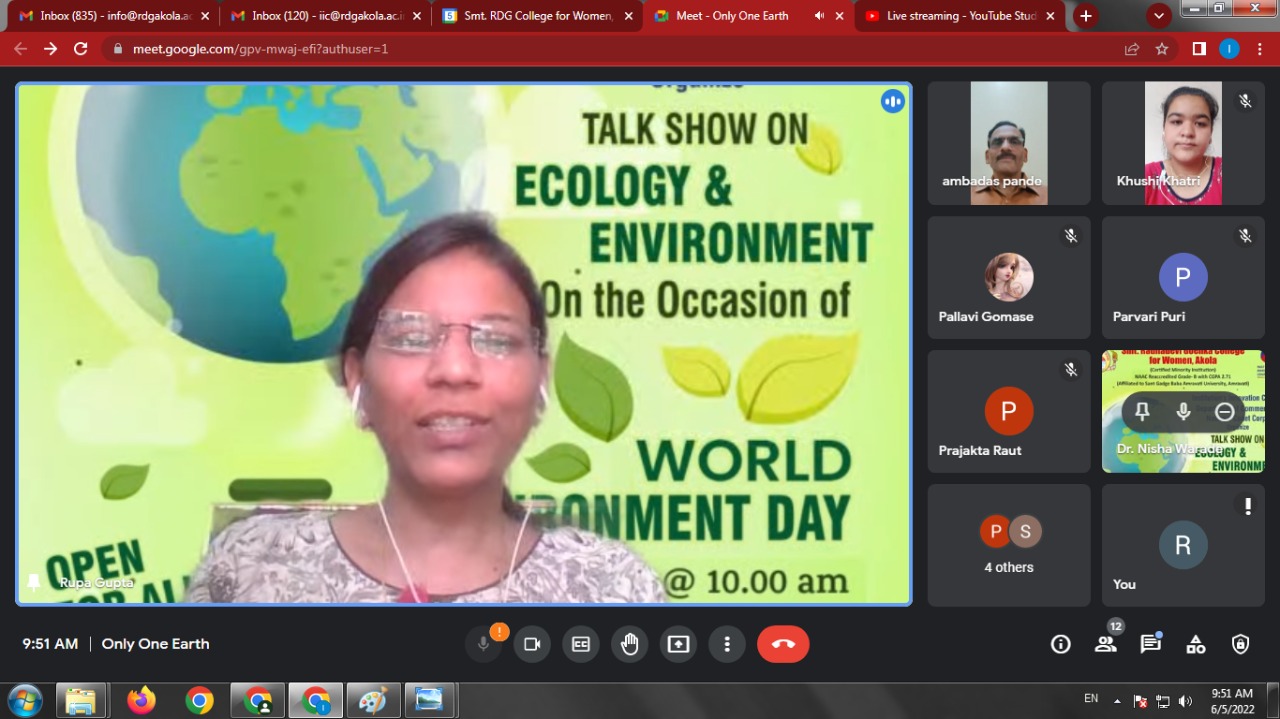Raise hand in the meeting
Screen dimensions: 1280x719
click(x=629, y=644)
